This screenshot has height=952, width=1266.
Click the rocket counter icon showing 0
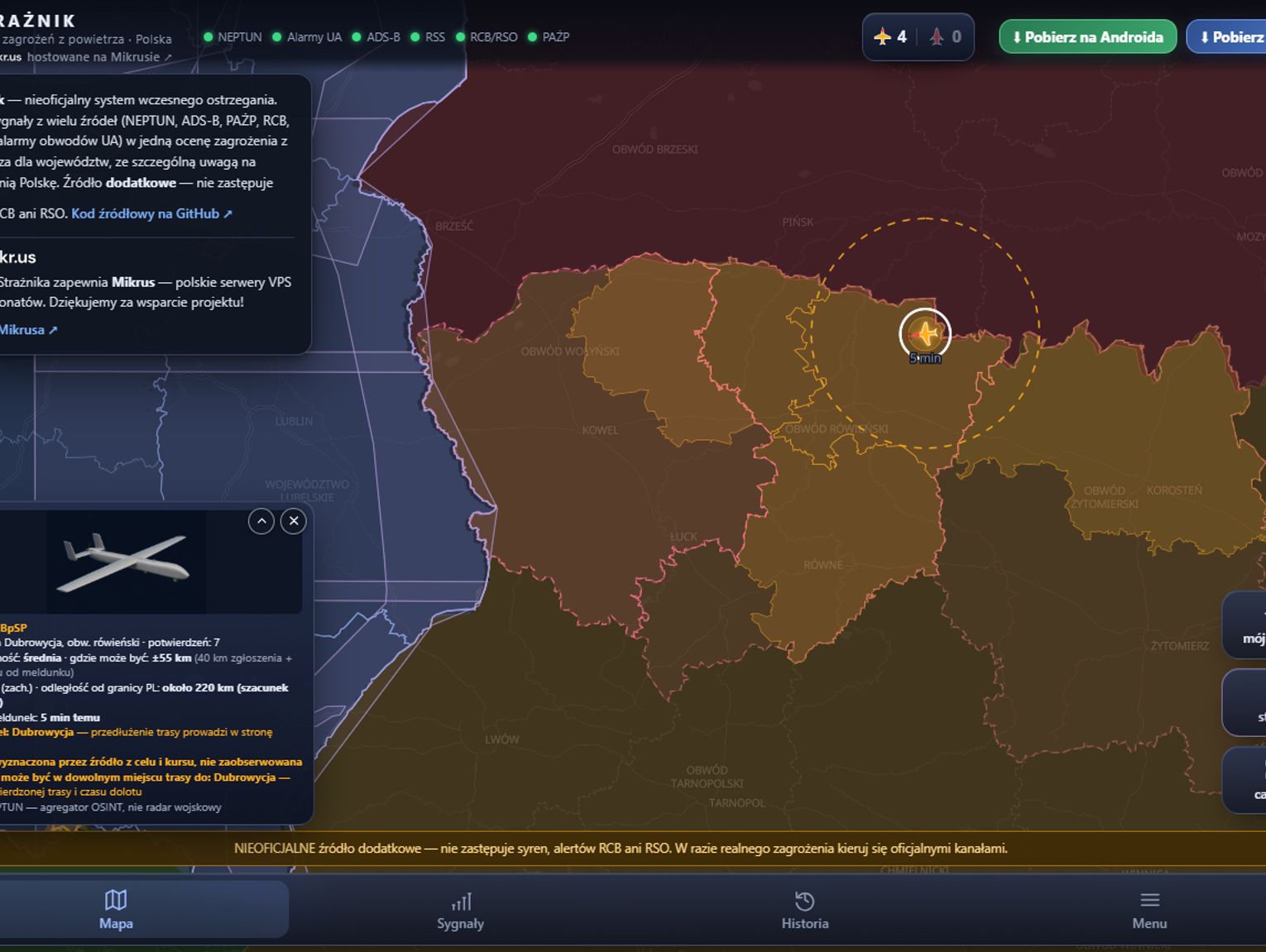tap(937, 36)
